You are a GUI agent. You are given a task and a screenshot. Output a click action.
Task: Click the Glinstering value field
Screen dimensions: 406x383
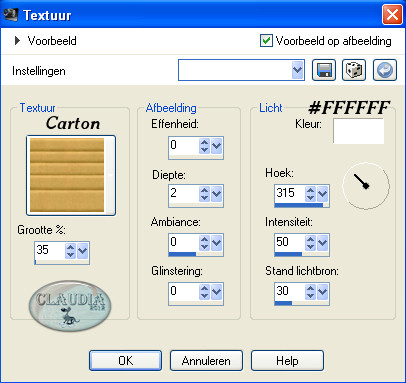[183, 291]
